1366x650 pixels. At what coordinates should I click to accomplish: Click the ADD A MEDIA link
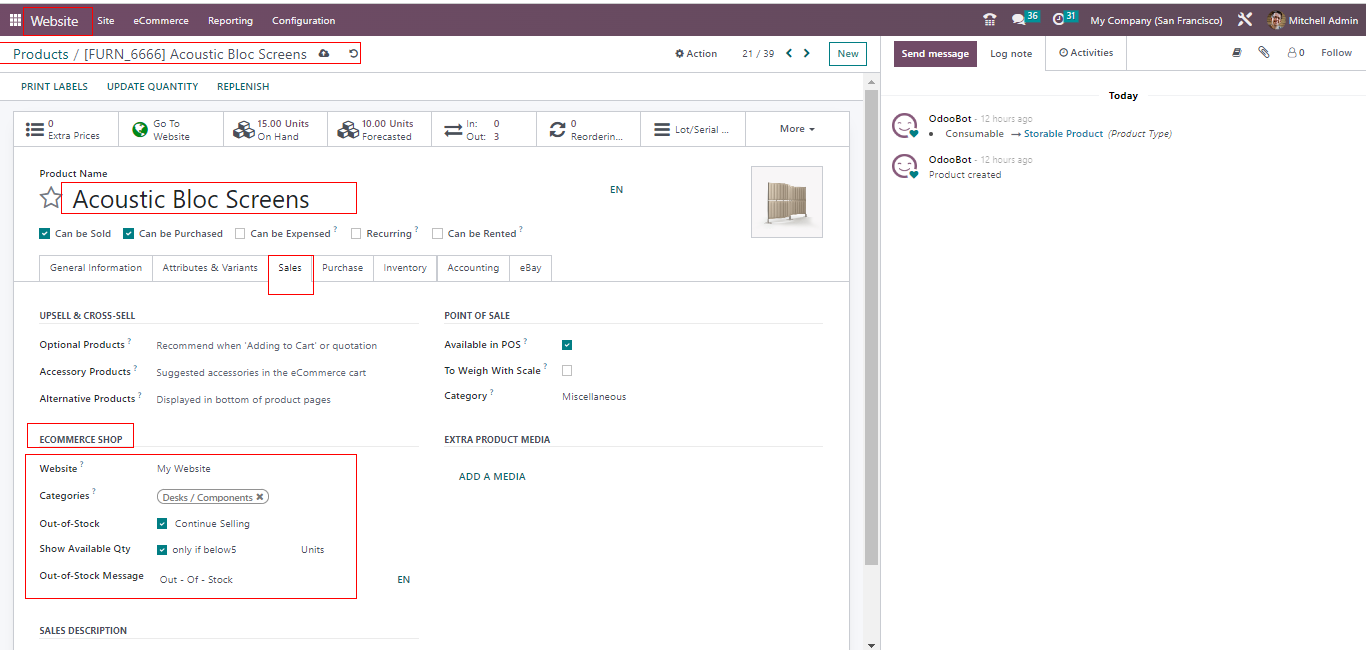tap(492, 477)
